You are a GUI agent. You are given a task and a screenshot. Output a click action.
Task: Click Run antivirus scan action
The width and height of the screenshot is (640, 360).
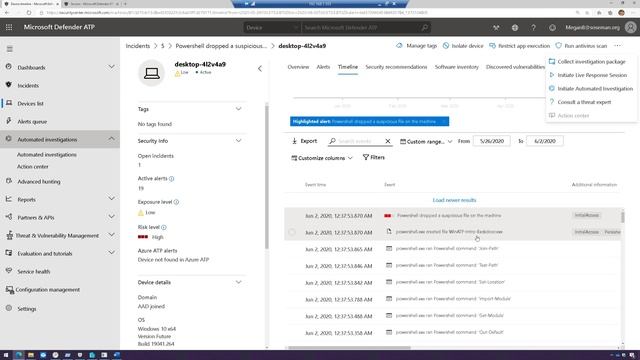point(581,46)
